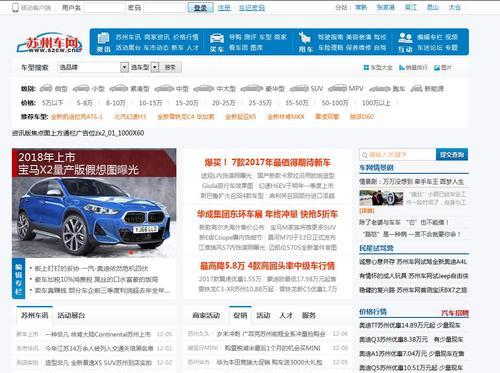Screen dimensions: 500x373
Task: Choose the 100万以上 price filter
Action: tap(376, 103)
